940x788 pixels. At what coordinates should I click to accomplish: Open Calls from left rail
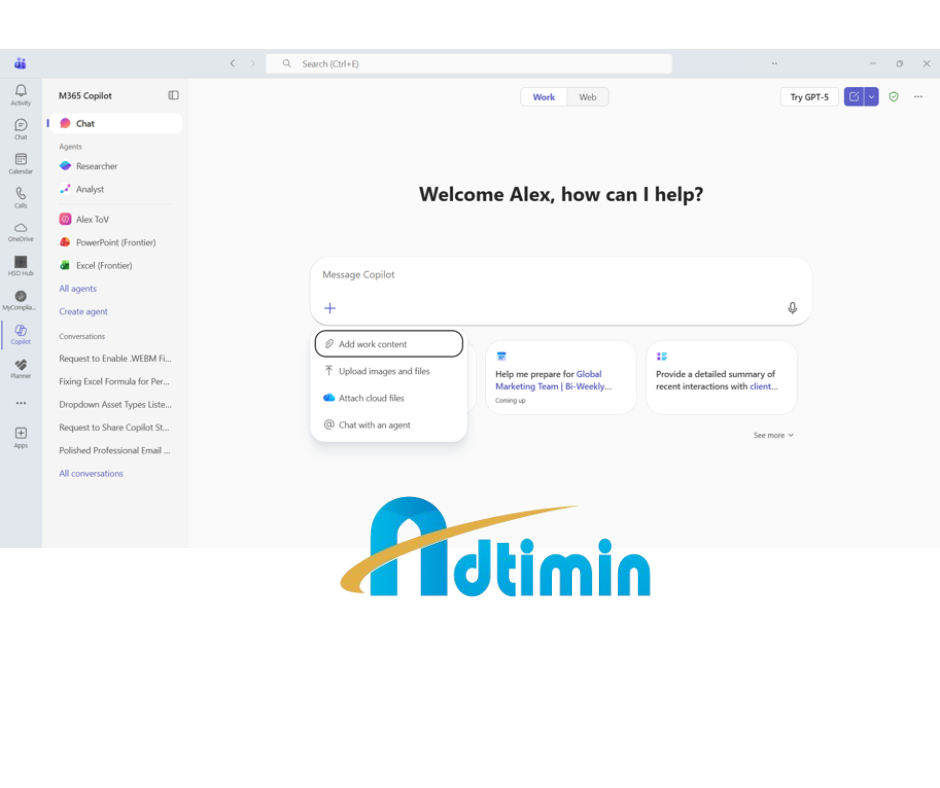pyautogui.click(x=21, y=195)
